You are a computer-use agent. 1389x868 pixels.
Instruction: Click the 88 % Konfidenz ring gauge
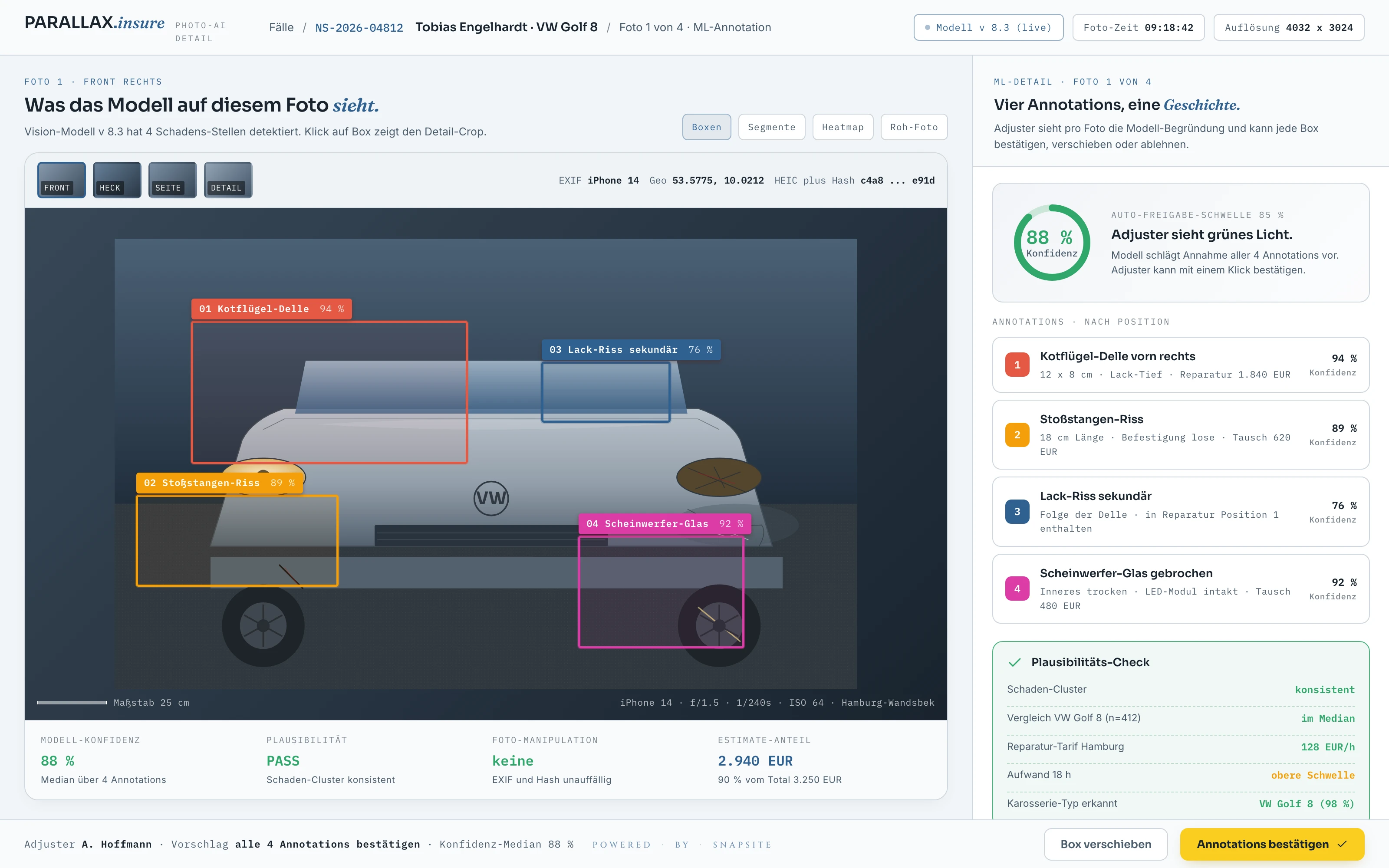pos(1051,242)
